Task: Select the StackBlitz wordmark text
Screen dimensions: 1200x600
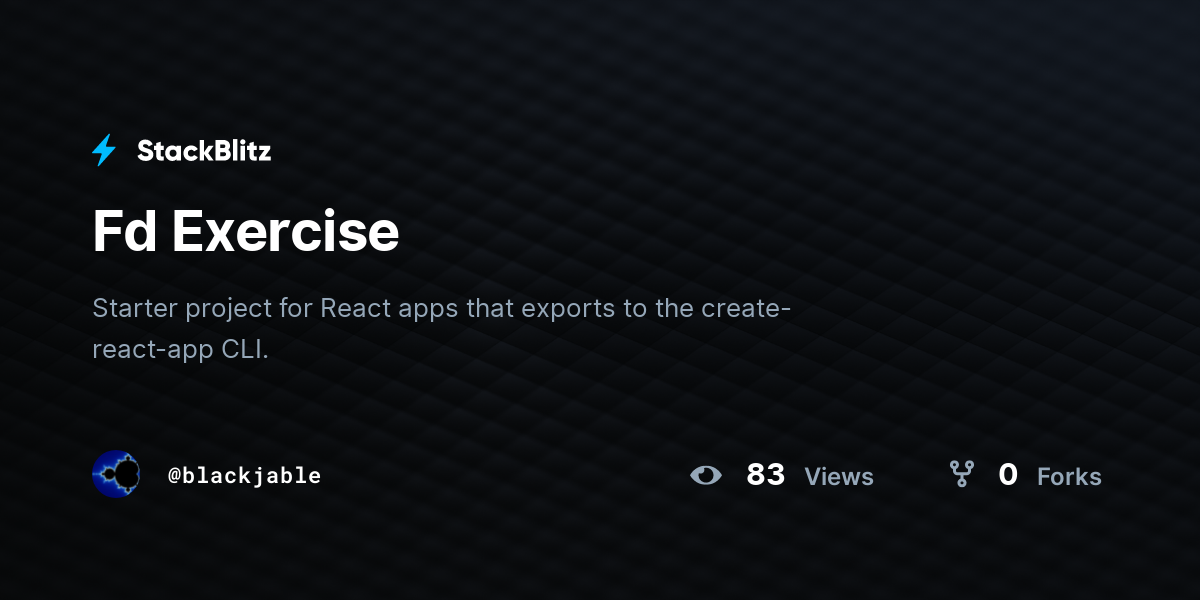Action: coord(204,151)
